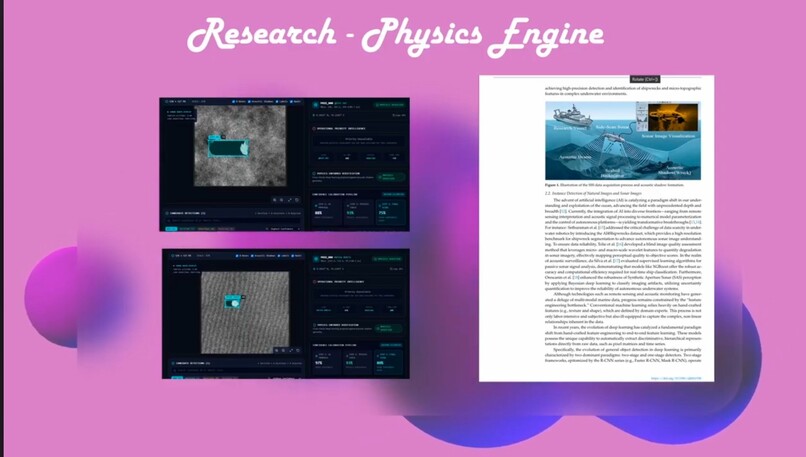Click green Physics verification button in lower dashboard

pyautogui.click(x=388, y=328)
